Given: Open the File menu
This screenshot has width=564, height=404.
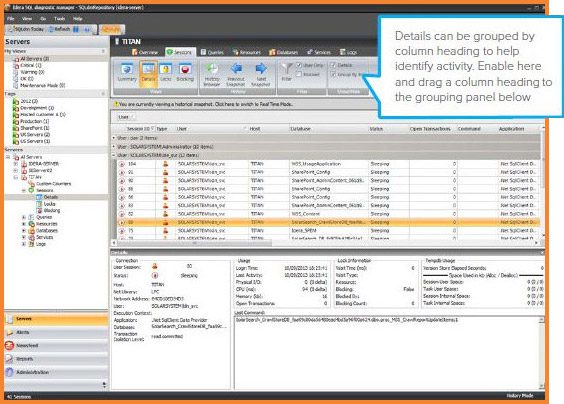Looking at the screenshot, I should click(x=11, y=18).
